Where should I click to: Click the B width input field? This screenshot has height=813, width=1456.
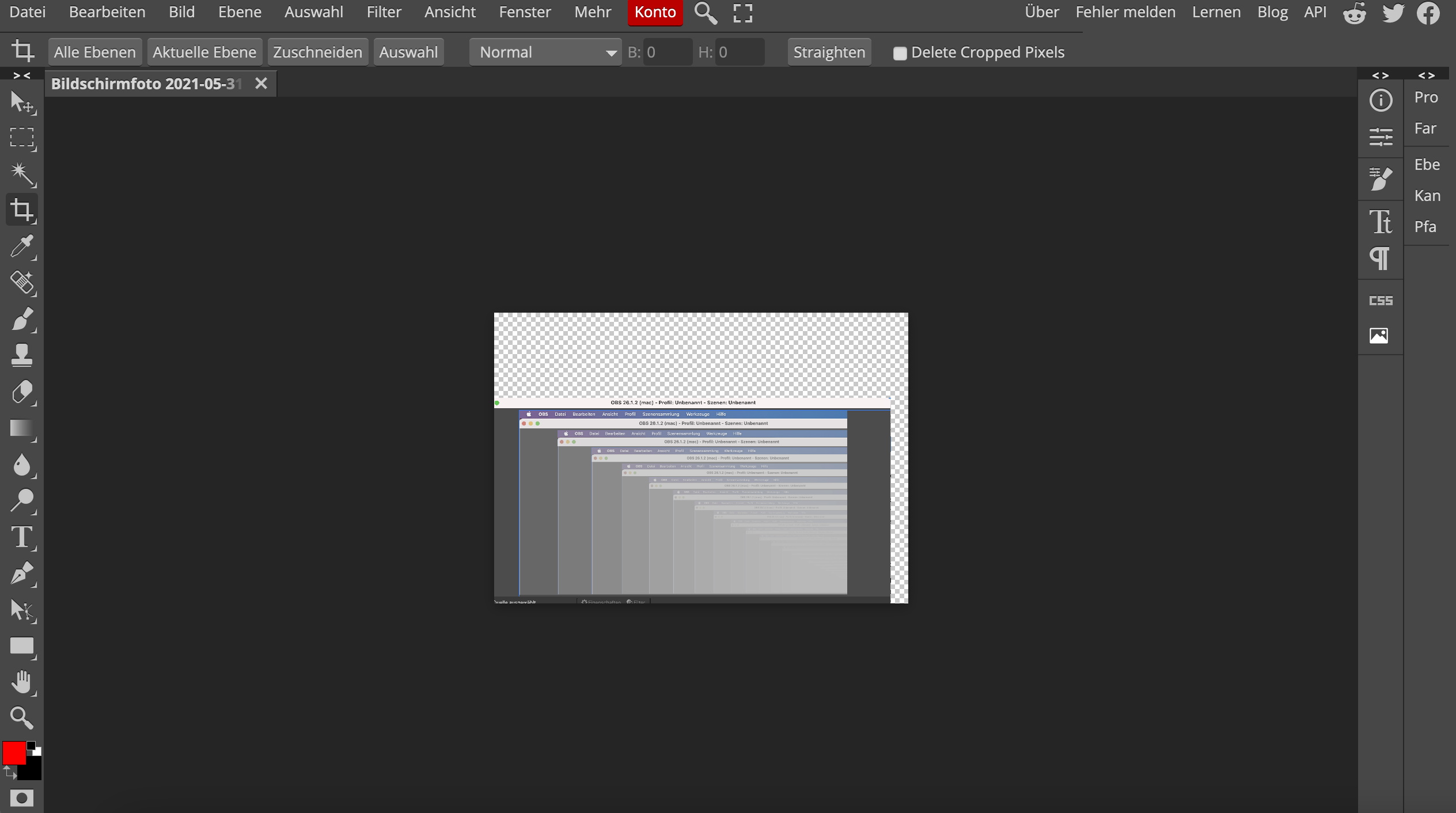click(x=667, y=52)
